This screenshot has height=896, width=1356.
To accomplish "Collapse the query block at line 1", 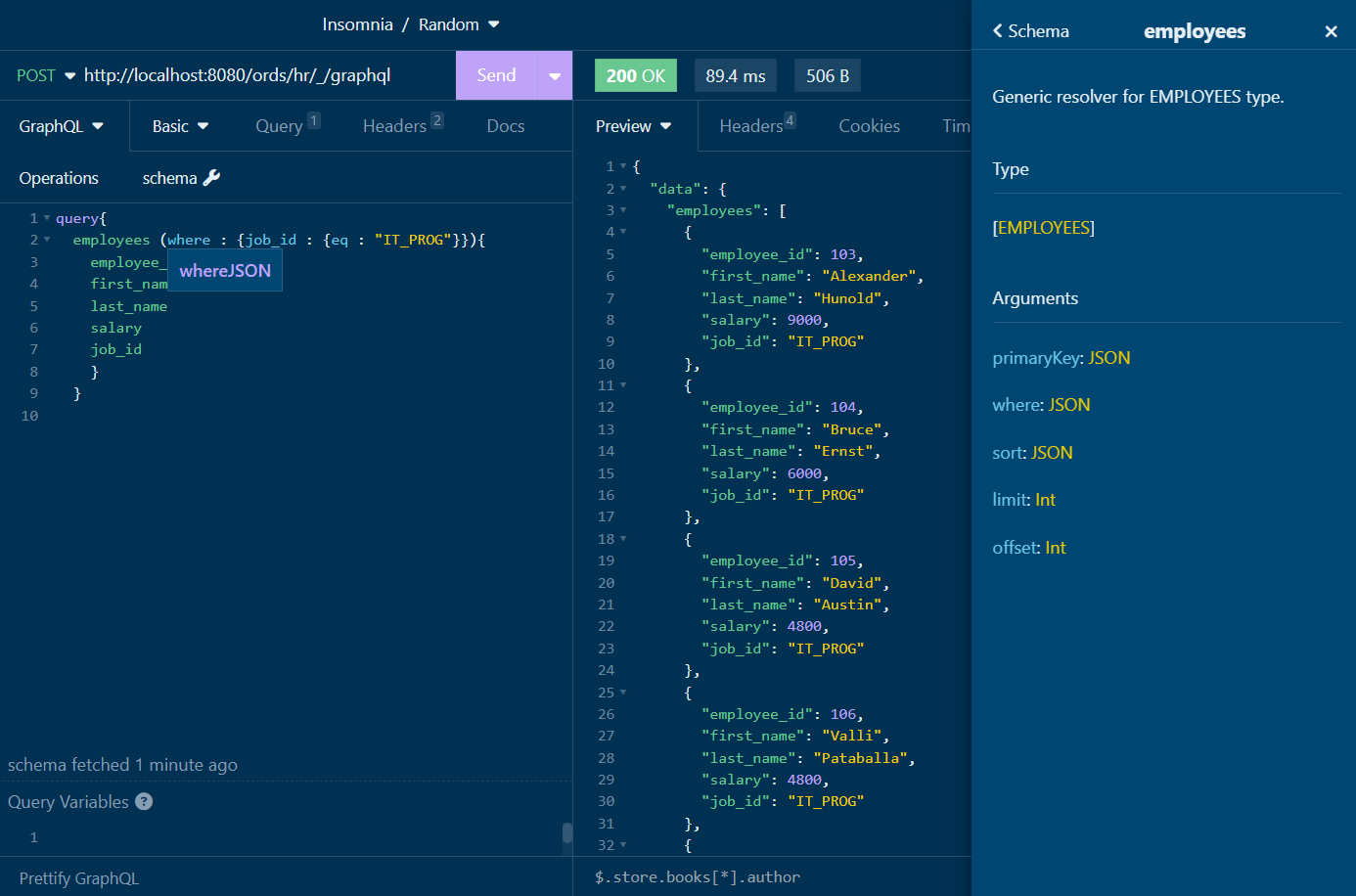I will (x=47, y=218).
